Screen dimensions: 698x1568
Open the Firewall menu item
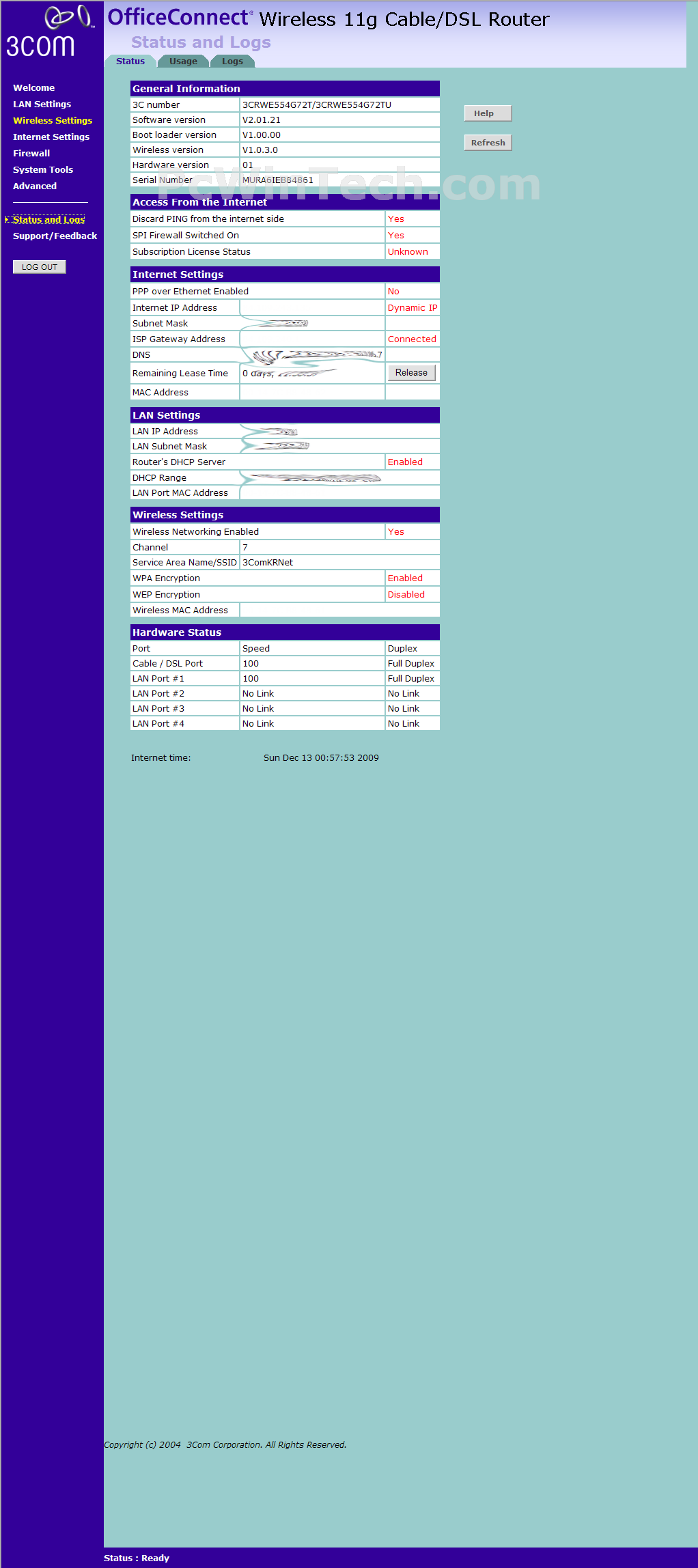point(31,153)
